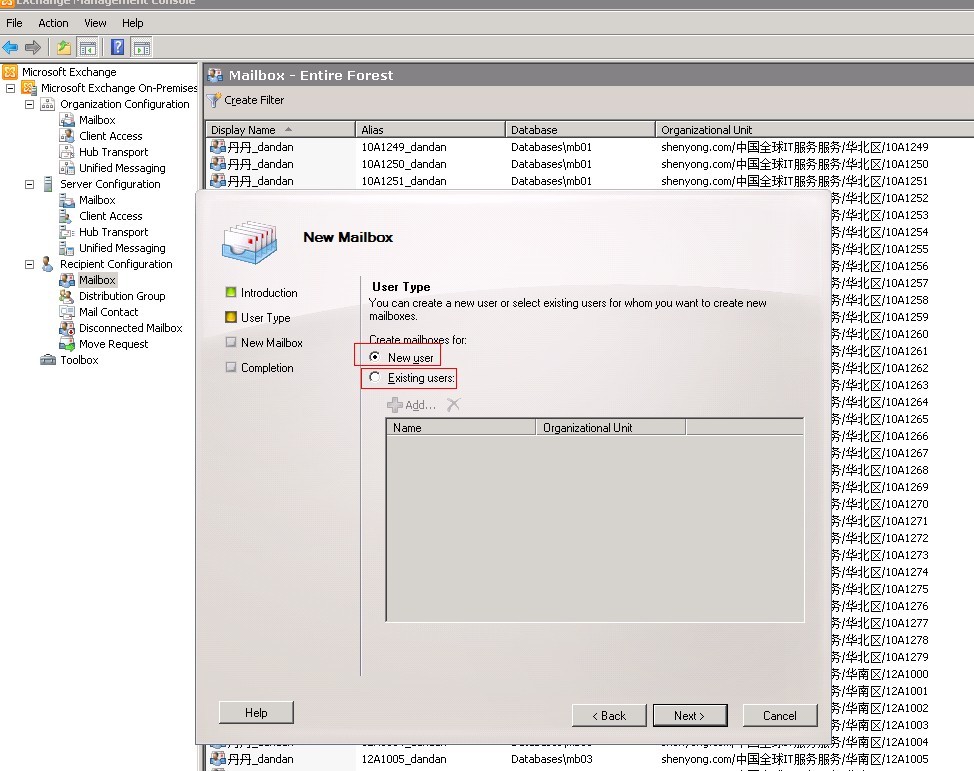The height and width of the screenshot is (771, 974).
Task: Select the mailbox row with alias 10A1250_dandan
Action: click(x=589, y=164)
